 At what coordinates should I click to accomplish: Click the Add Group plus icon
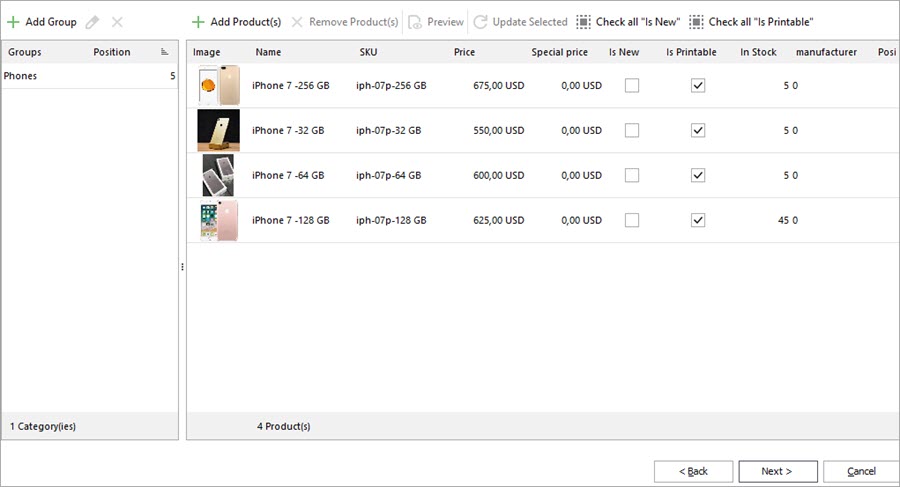[x=13, y=22]
